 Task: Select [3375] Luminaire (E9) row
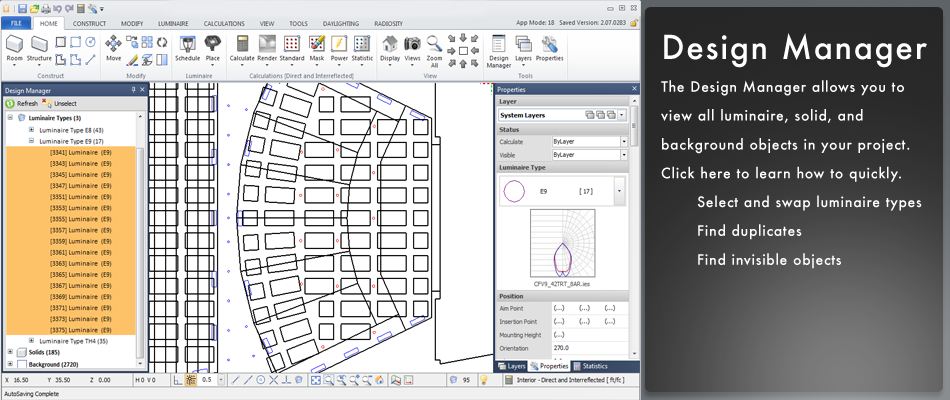[x=70, y=330]
